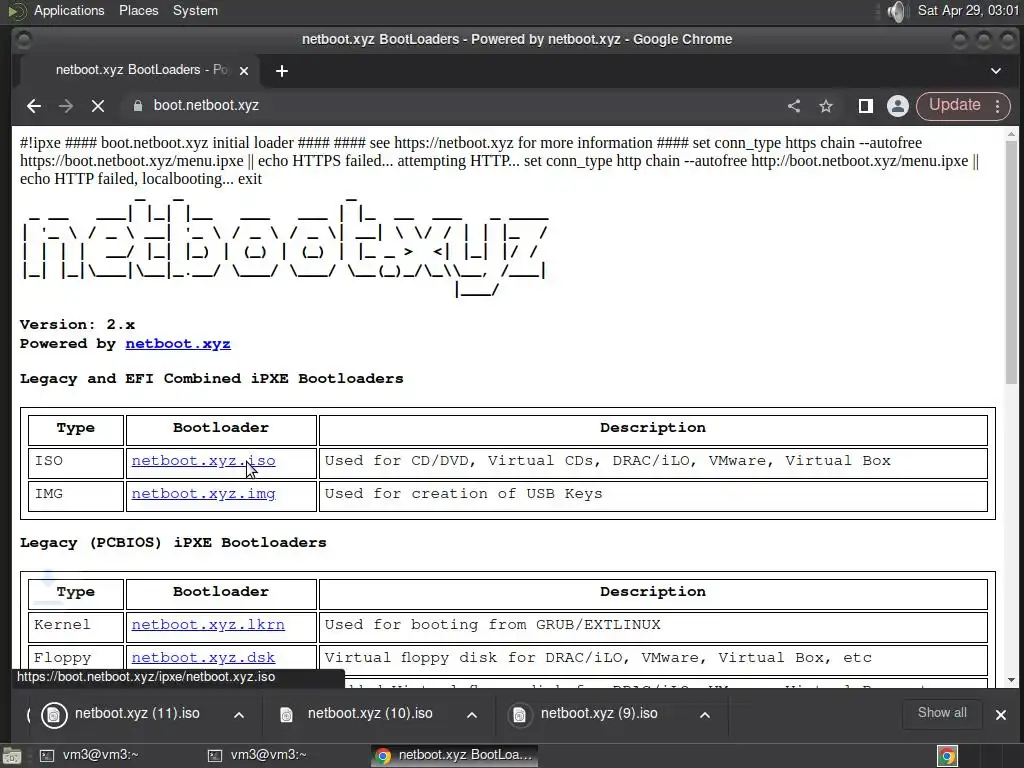Download netboot.xyz.dsk floppy bootloader
Image resolution: width=1024 pixels, height=768 pixels.
click(x=203, y=658)
